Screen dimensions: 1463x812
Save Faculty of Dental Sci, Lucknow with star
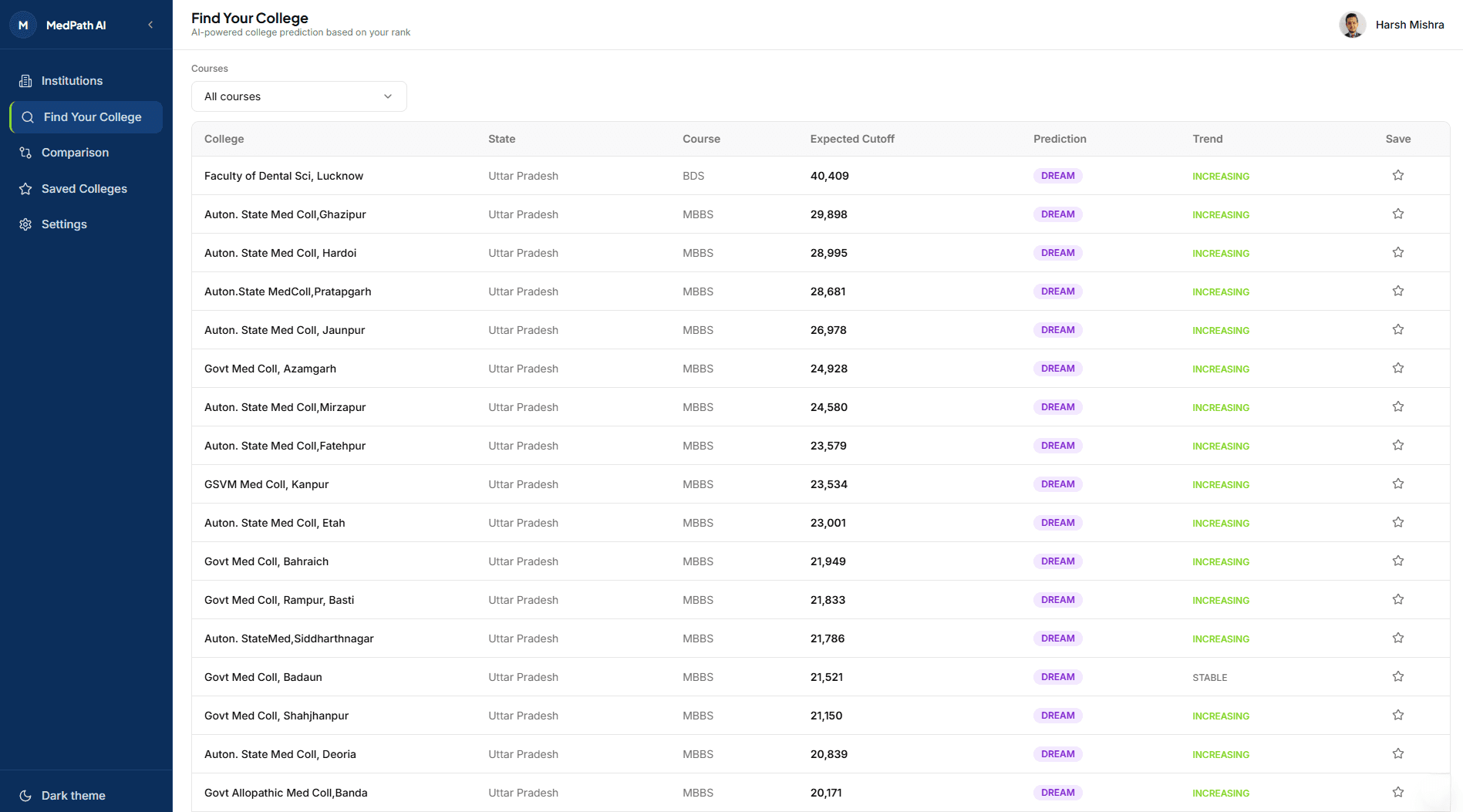(1397, 176)
